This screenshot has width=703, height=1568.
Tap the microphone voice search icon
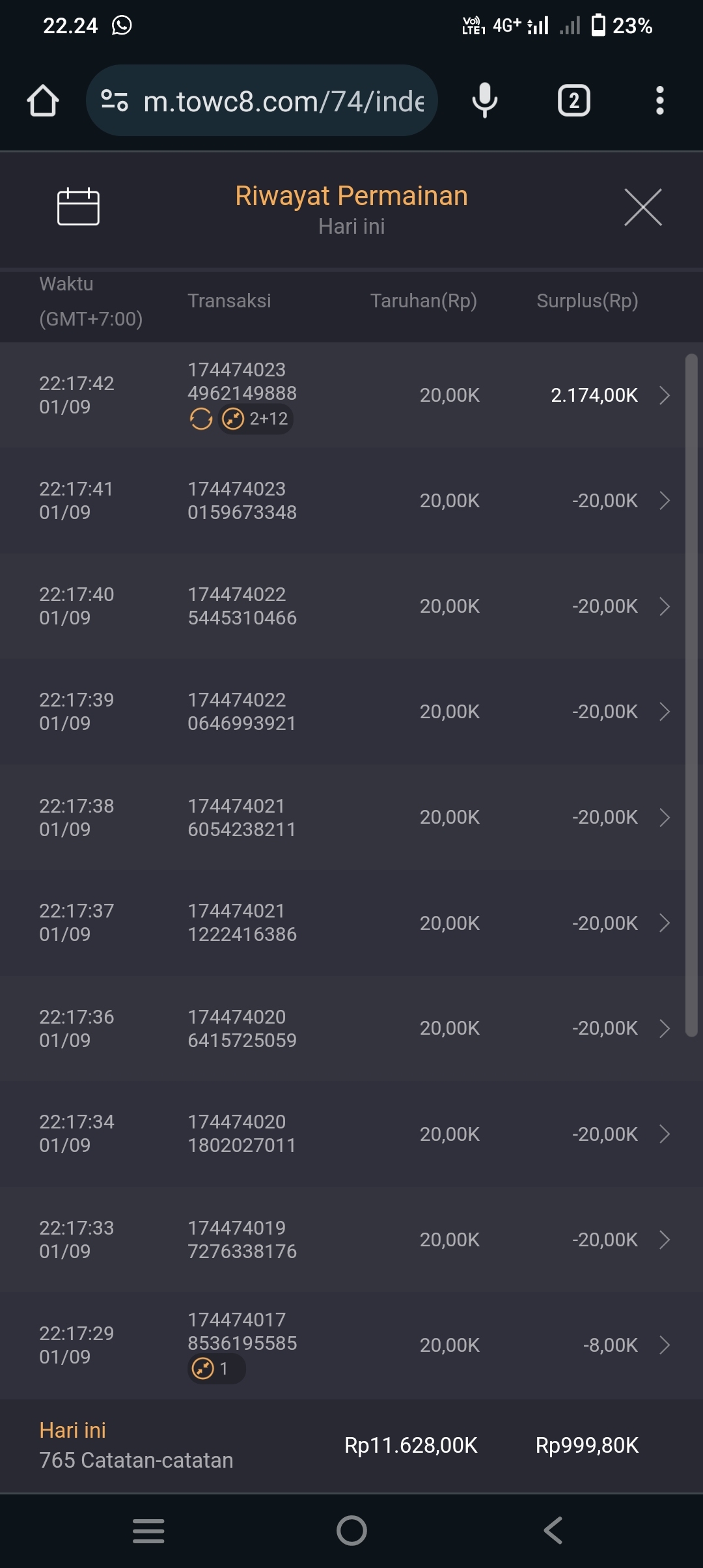[484, 101]
